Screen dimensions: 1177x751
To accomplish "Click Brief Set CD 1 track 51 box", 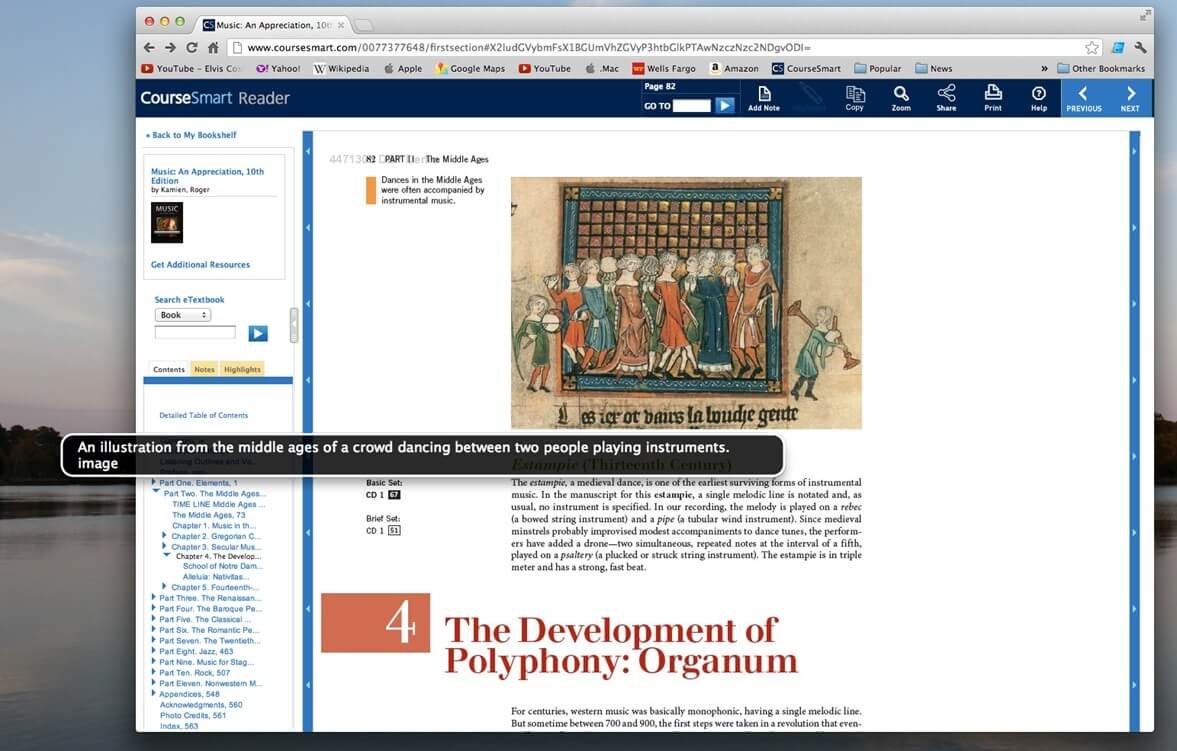I will 394,530.
